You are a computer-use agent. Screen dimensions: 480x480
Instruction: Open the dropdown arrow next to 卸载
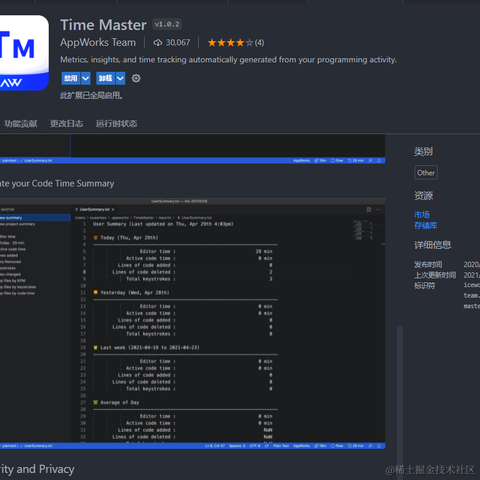(120, 78)
